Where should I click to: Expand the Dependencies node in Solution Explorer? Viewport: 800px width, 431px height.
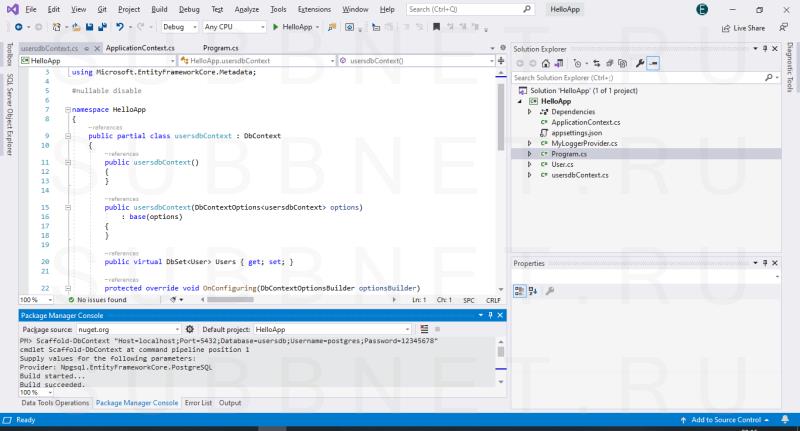click(x=529, y=112)
